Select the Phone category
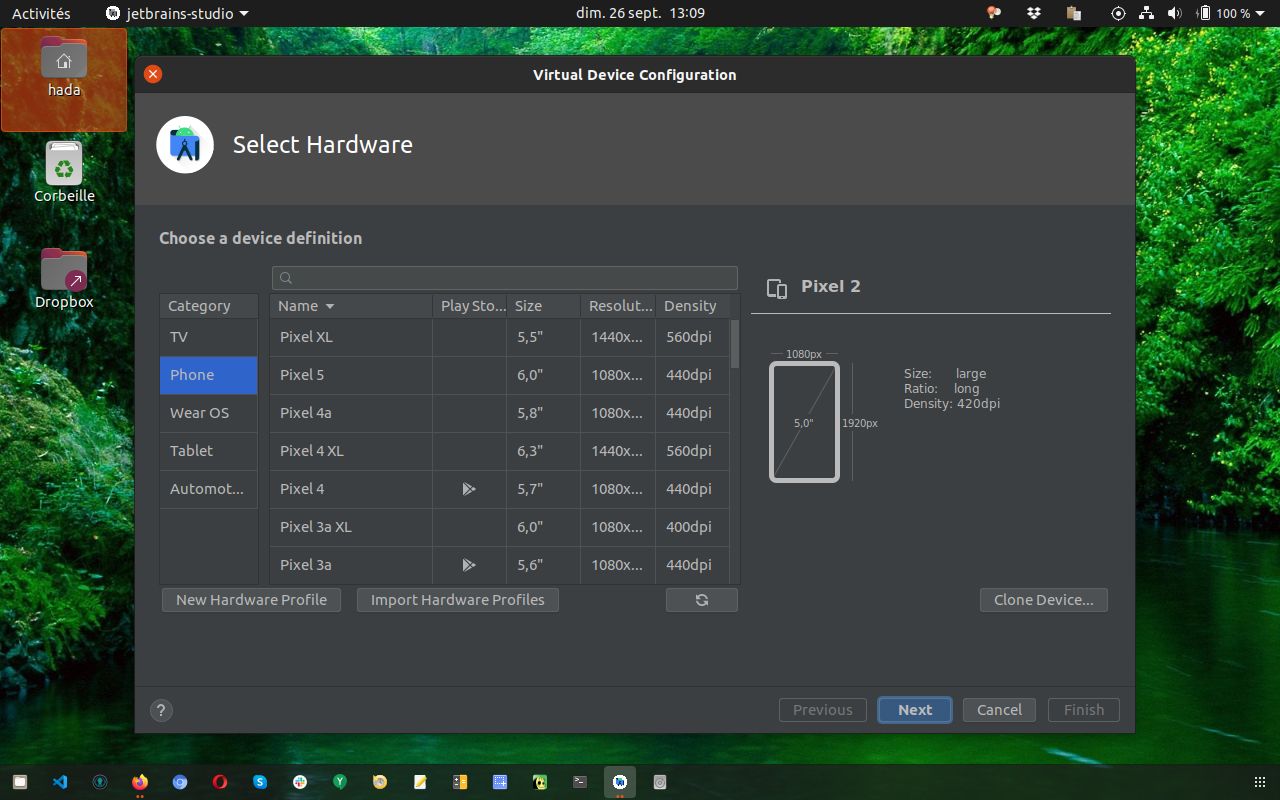The image size is (1280, 800). pos(209,375)
